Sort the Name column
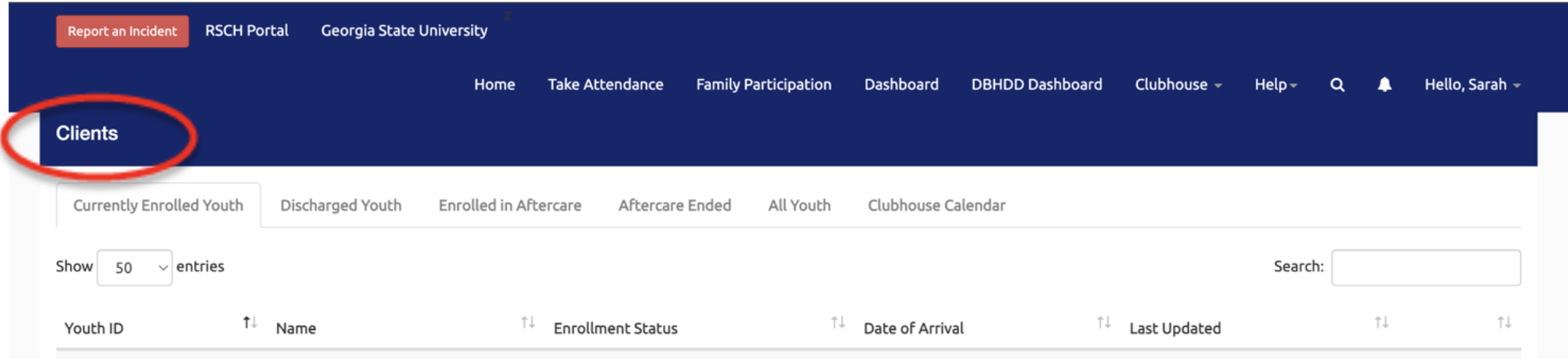 [x=527, y=323]
